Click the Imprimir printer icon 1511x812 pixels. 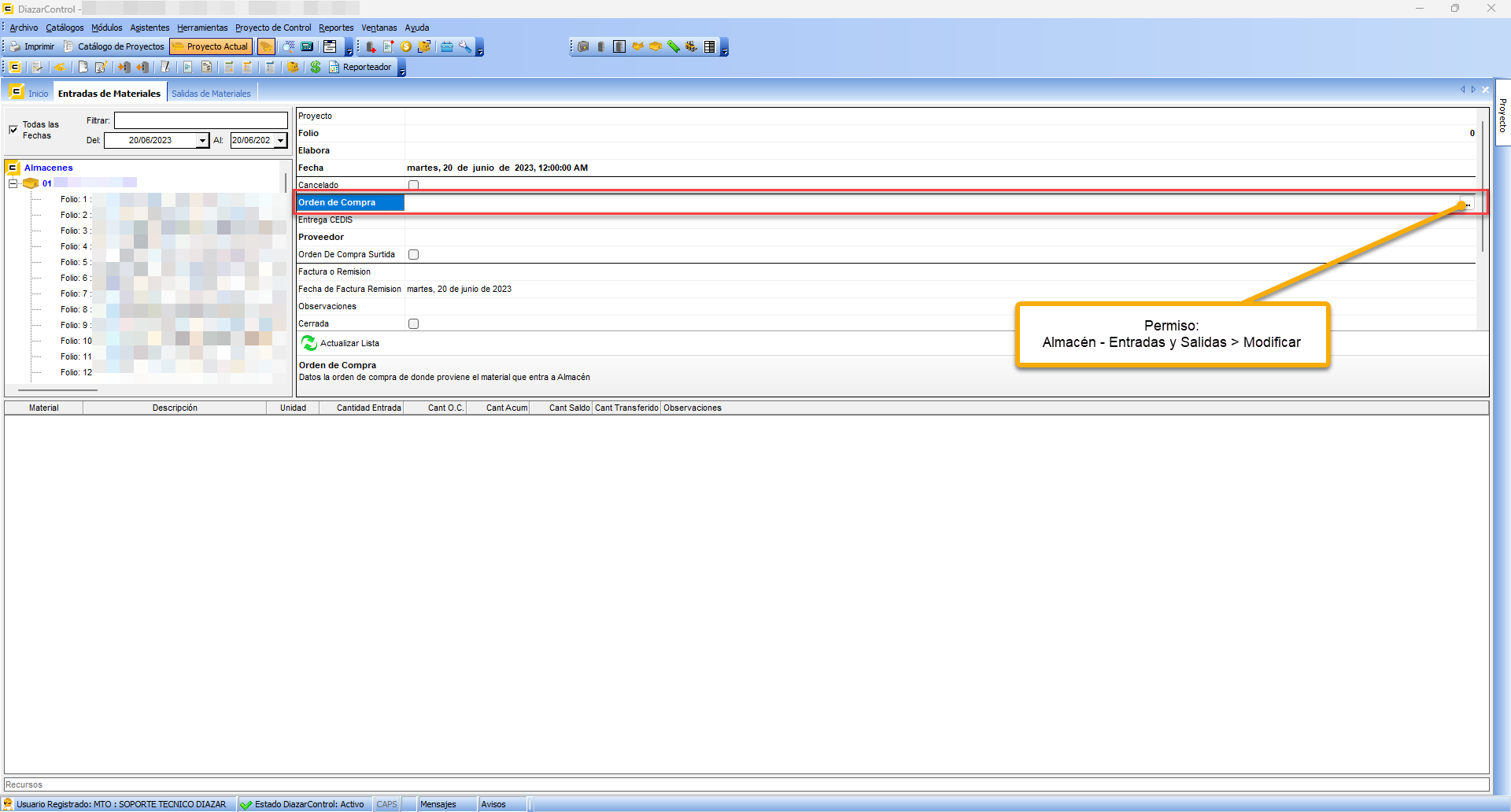point(15,46)
